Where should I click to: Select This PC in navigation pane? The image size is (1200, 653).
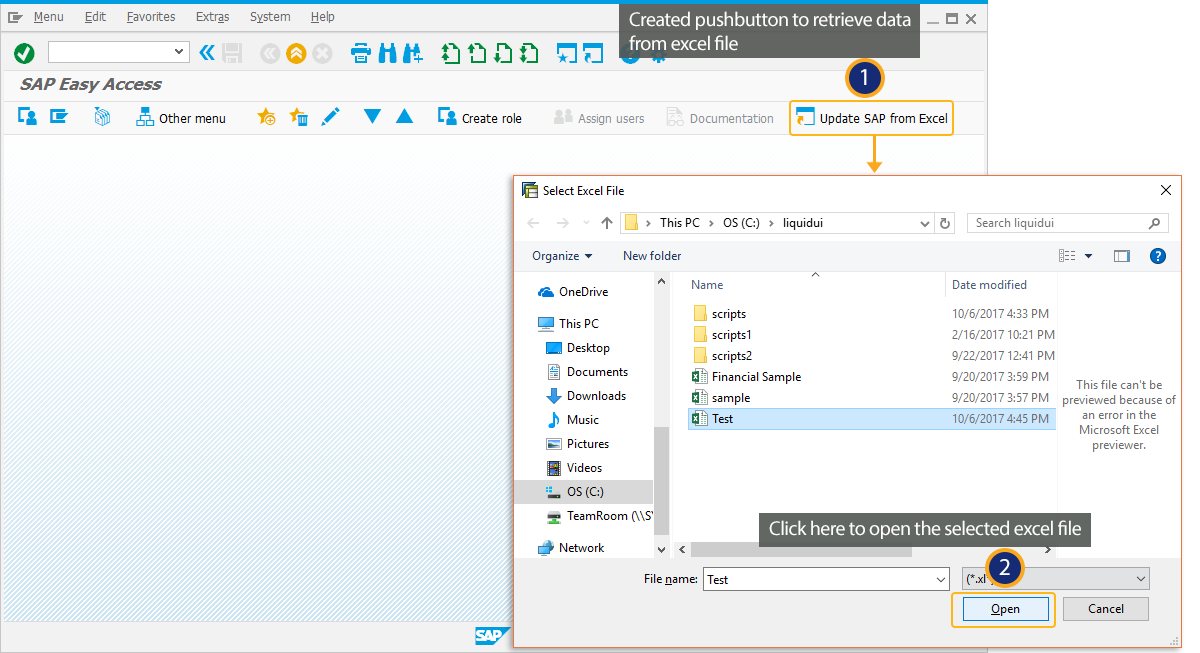[568, 324]
